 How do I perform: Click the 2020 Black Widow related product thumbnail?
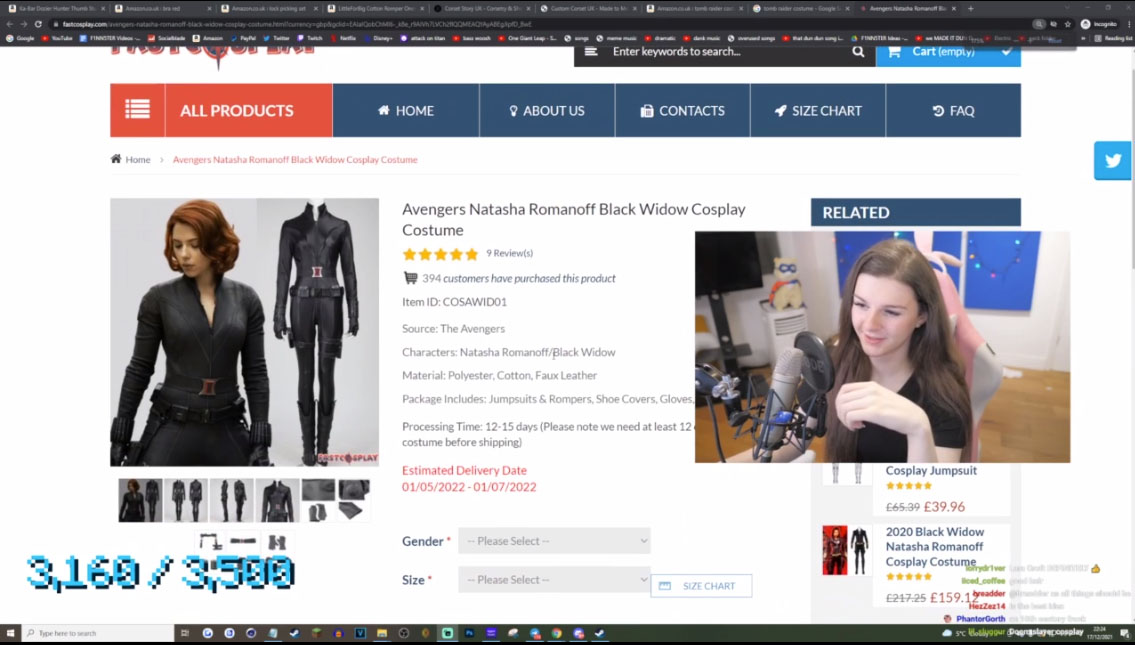[x=846, y=550]
